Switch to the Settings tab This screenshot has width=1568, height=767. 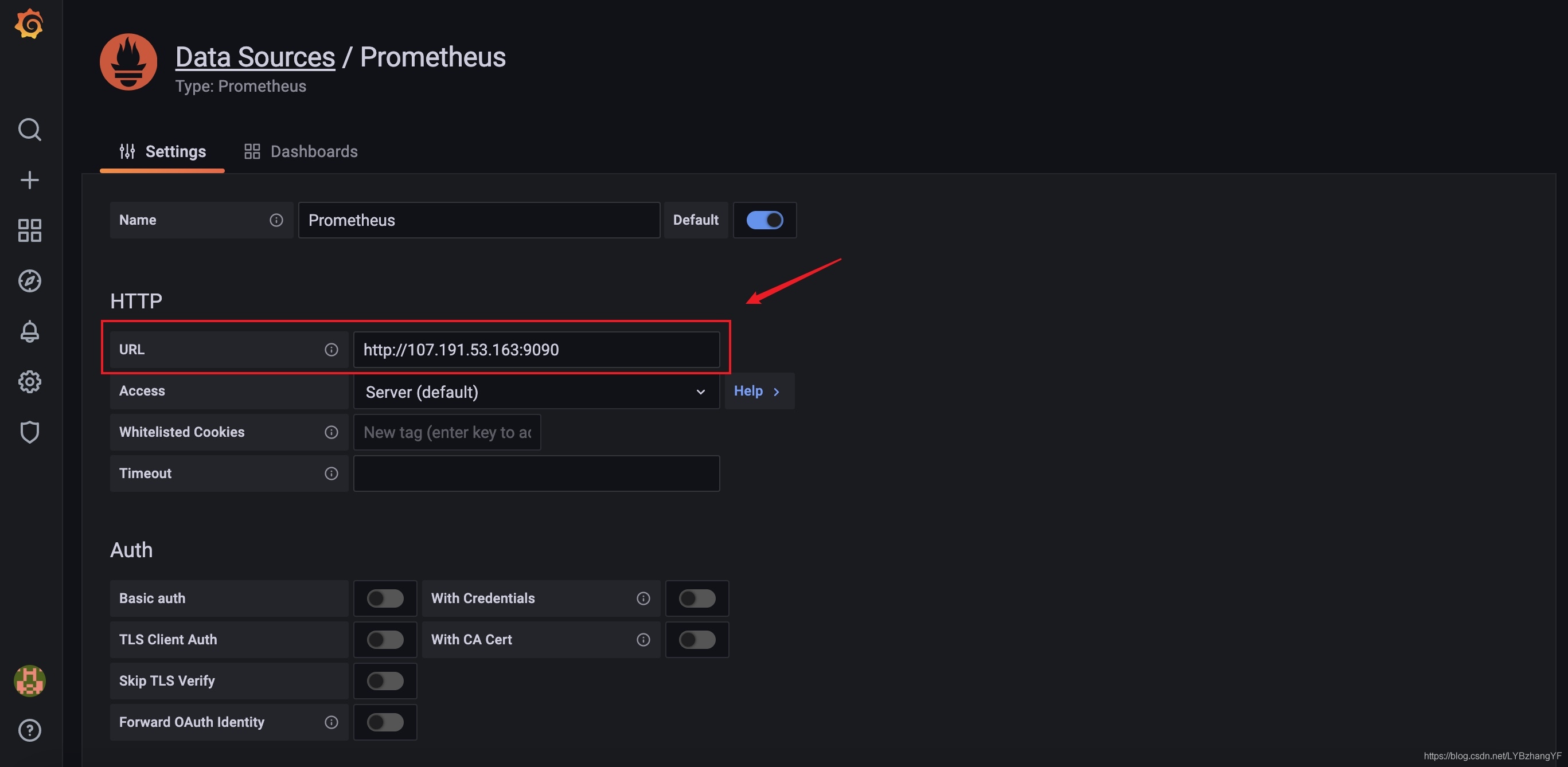pyautogui.click(x=162, y=151)
